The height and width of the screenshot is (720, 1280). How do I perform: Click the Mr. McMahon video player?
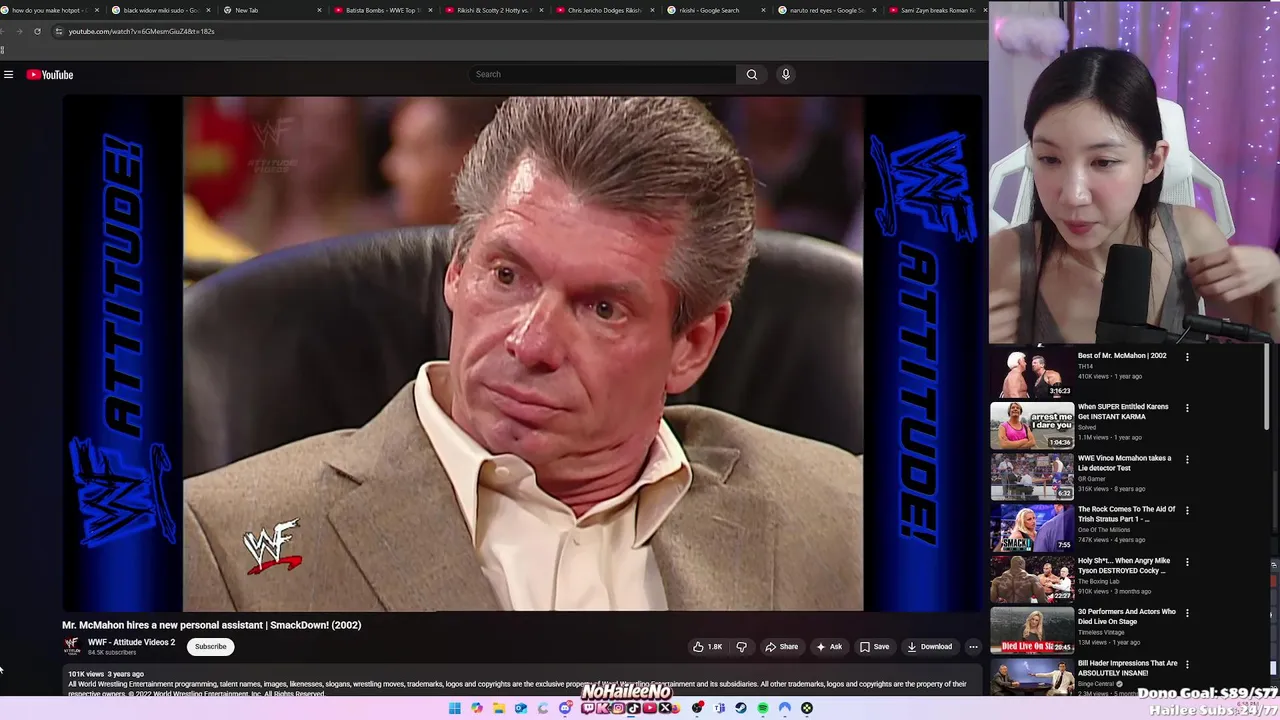[523, 353]
